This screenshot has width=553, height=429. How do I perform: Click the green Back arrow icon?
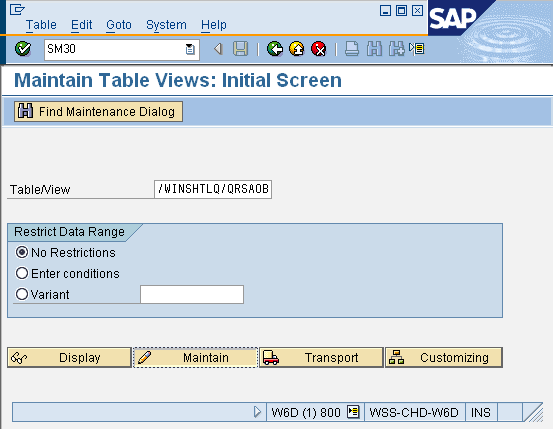[x=275, y=49]
